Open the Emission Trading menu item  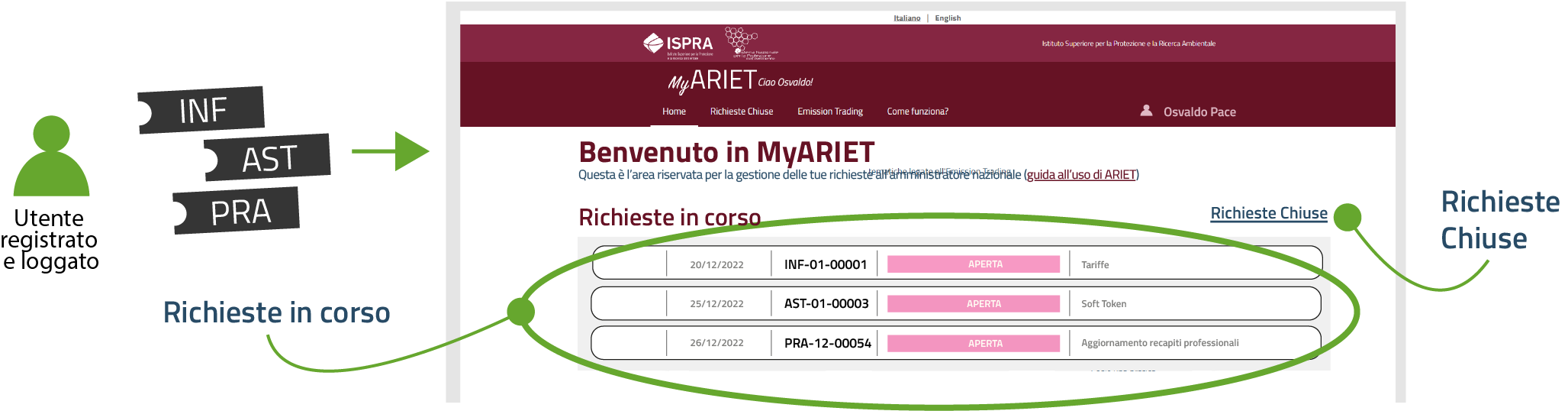point(829,112)
